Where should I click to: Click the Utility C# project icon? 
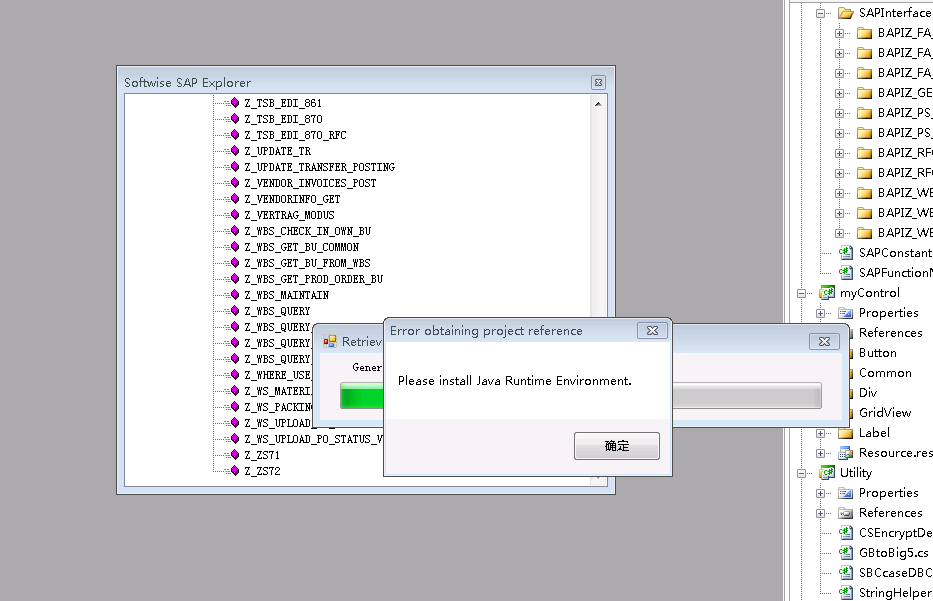[826, 473]
